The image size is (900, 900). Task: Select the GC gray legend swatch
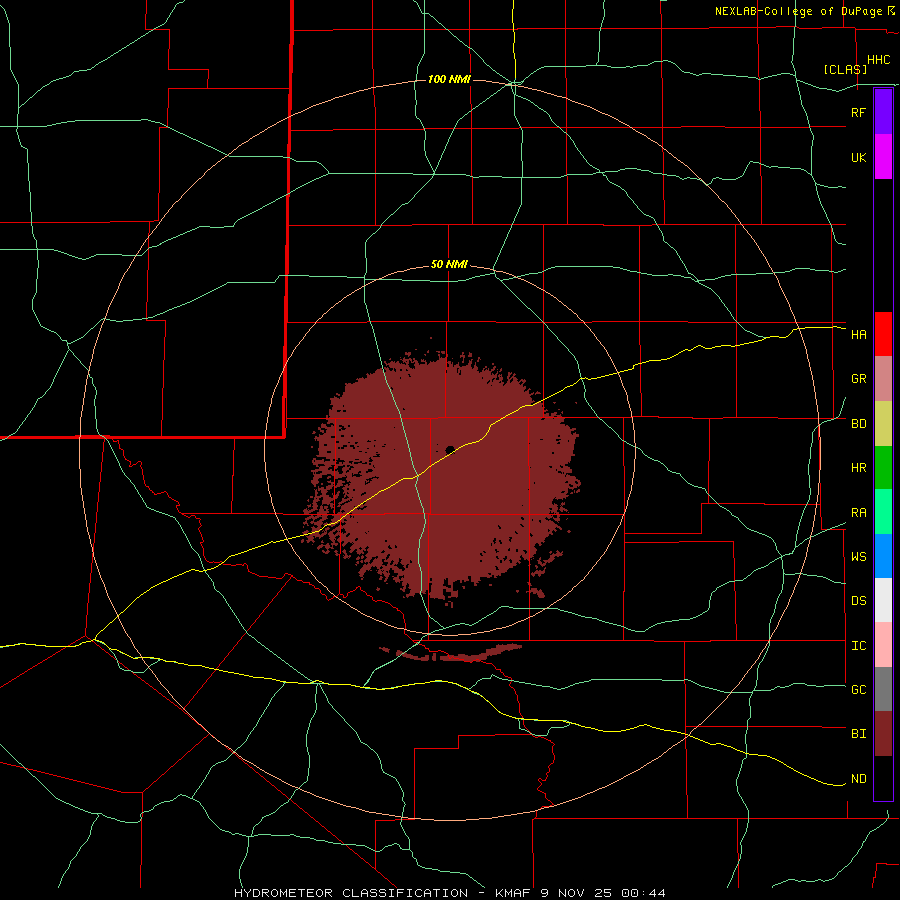tap(883, 689)
